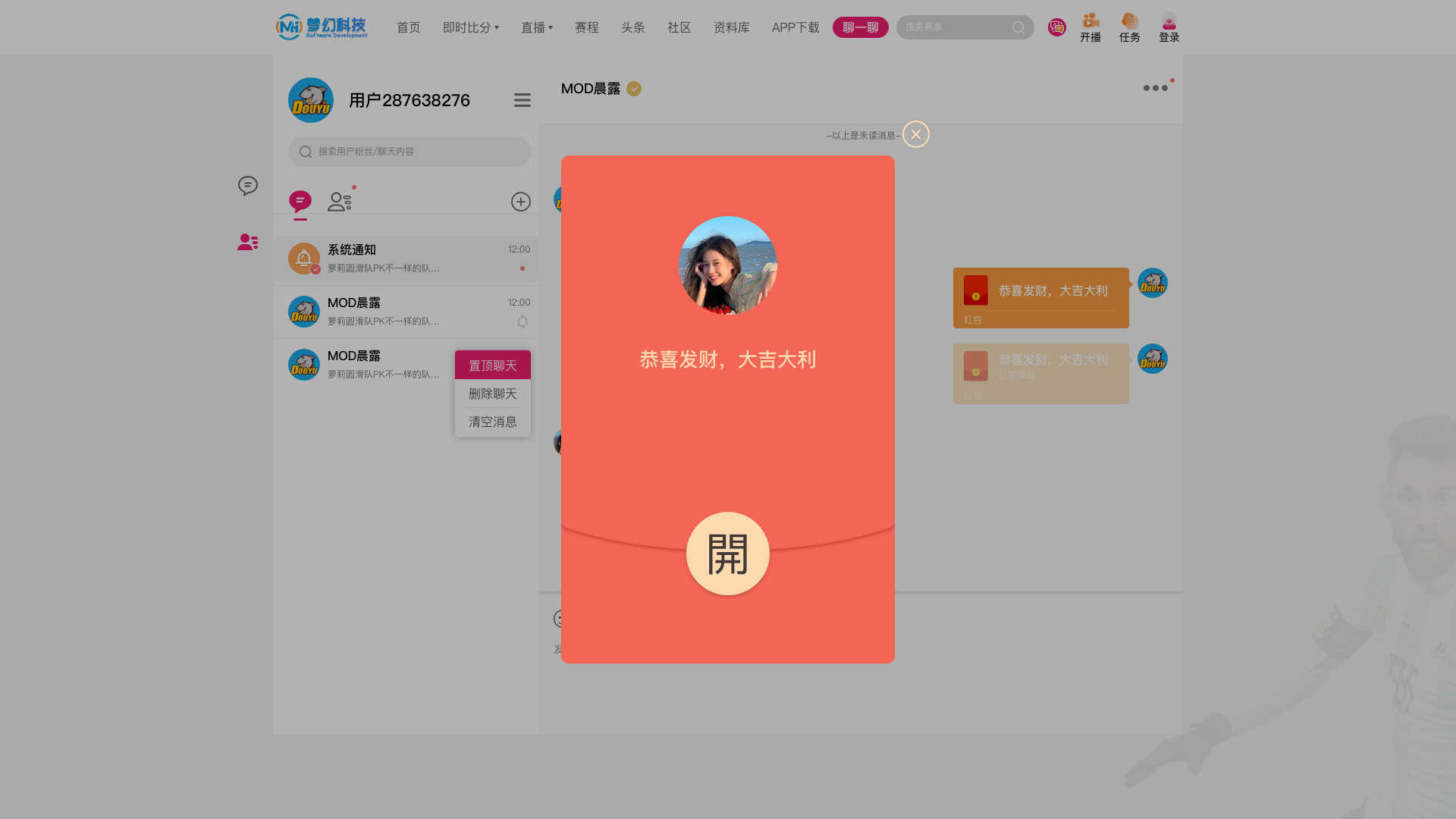
Task: Select the chat bubble icon in left rail
Action: 248,186
